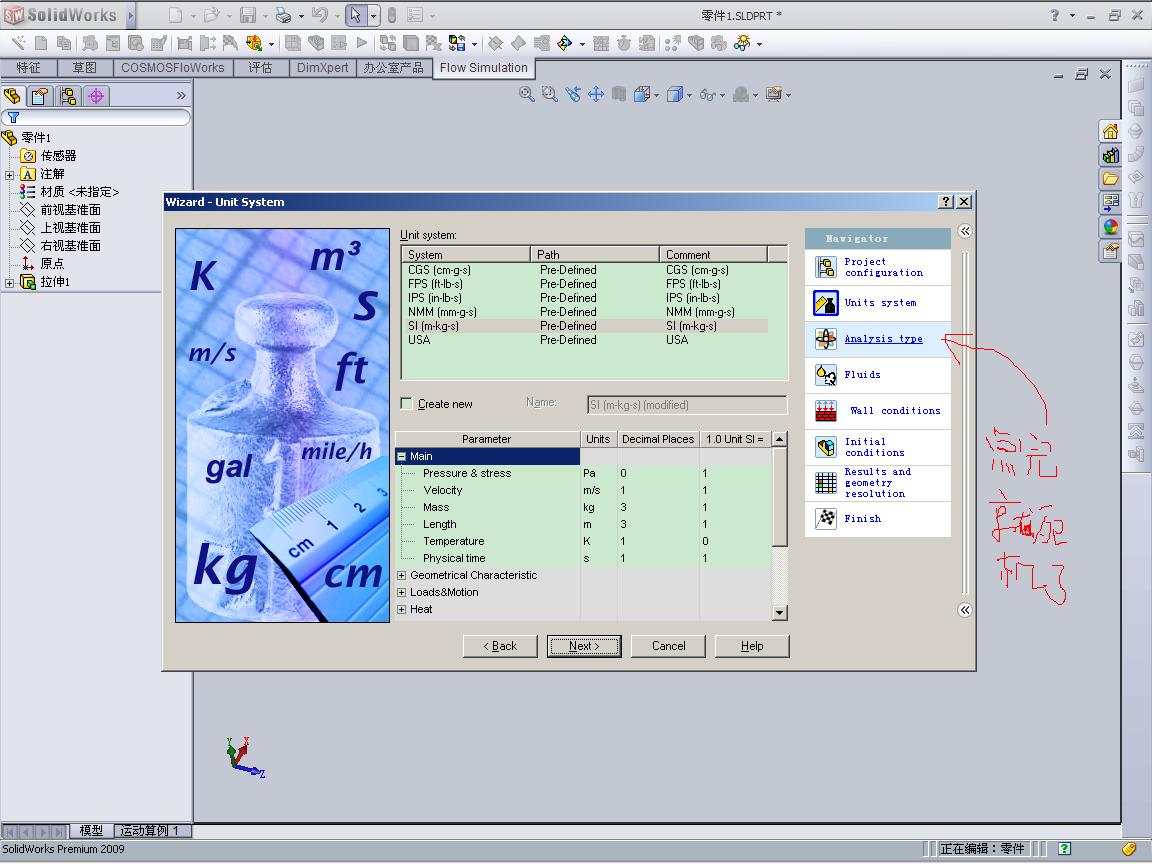Click parameter list scroll down arrow
The width and height of the screenshot is (1152, 864).
click(x=780, y=612)
